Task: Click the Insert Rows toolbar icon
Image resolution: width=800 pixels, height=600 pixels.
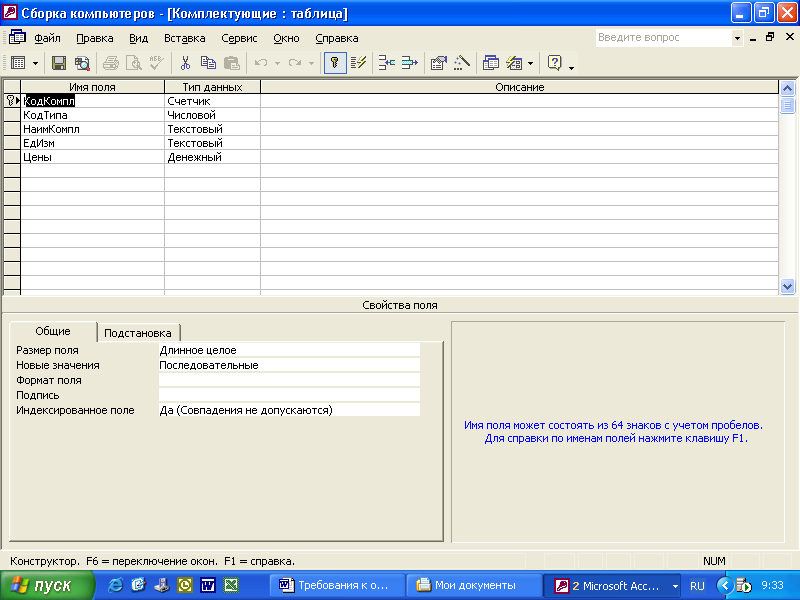Action: [386, 63]
